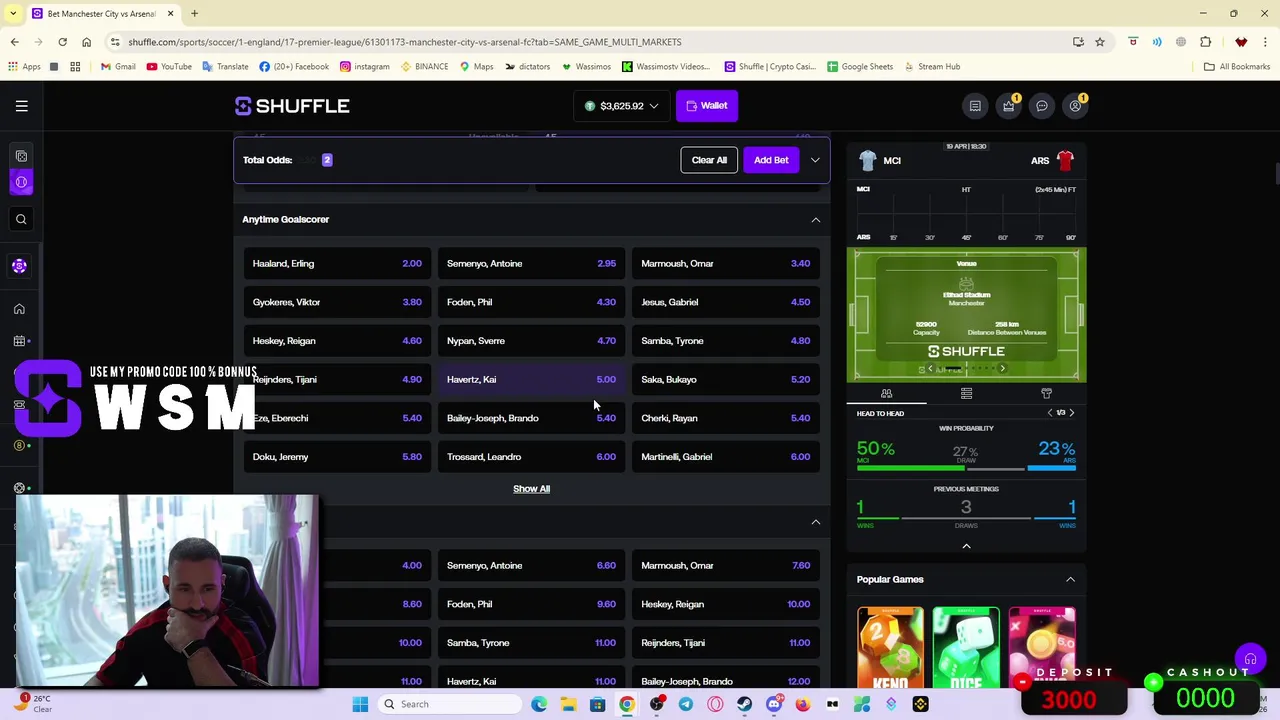Open Telegram from the taskbar
The height and width of the screenshot is (720, 1280).
686,704
